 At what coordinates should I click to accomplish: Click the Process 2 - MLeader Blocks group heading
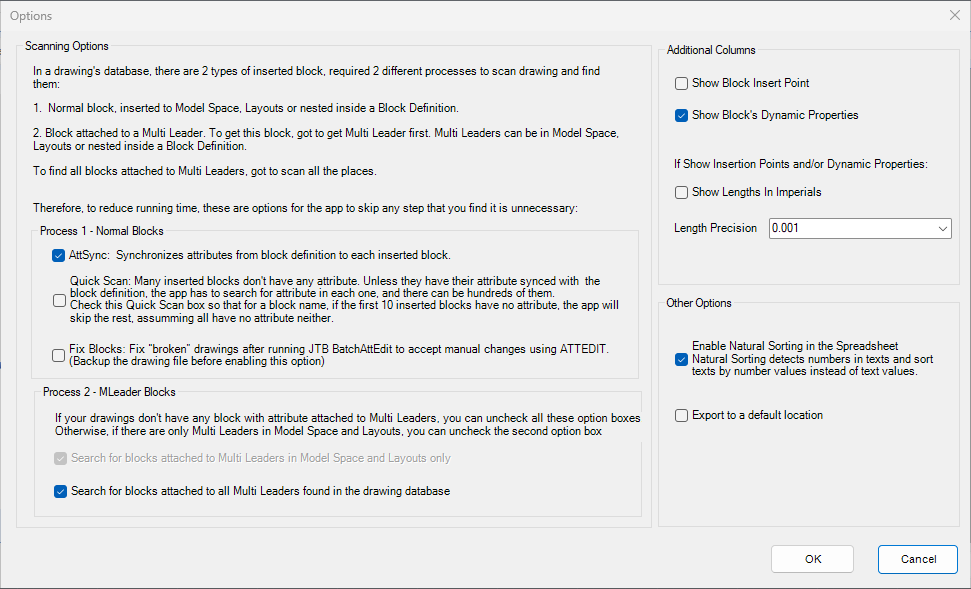(109, 392)
